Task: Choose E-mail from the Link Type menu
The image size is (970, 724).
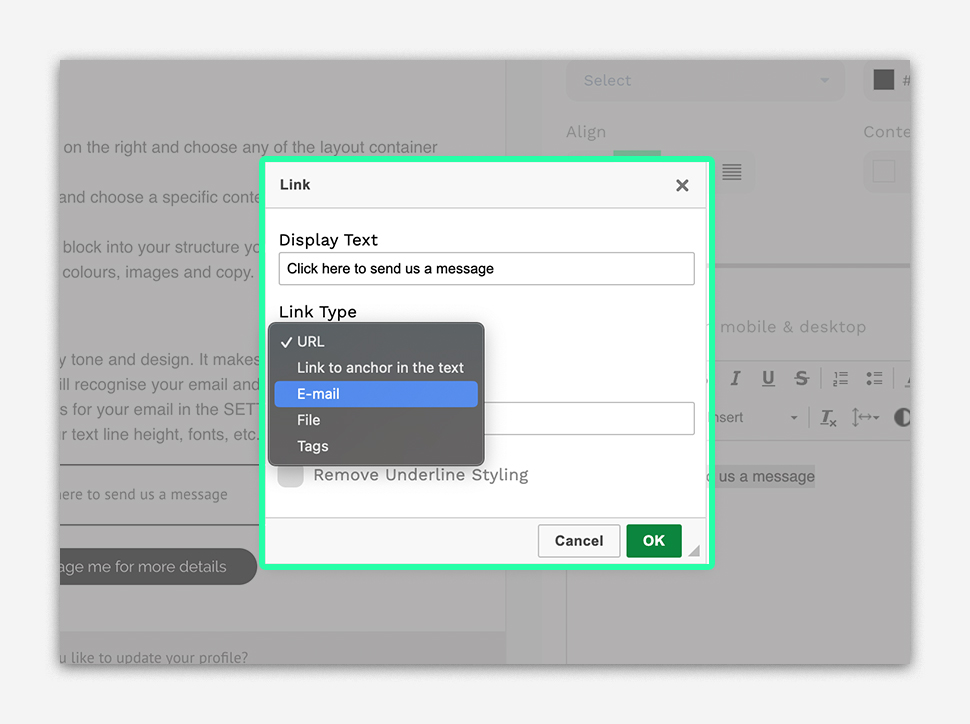Action: point(376,394)
